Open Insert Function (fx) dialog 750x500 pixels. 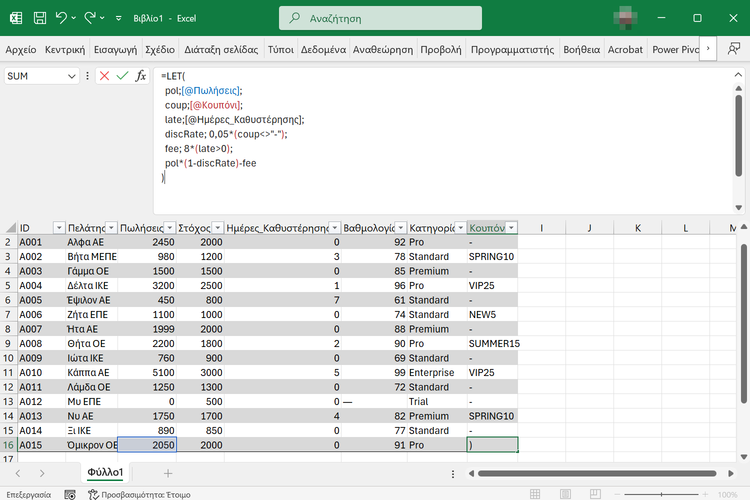[x=141, y=76]
